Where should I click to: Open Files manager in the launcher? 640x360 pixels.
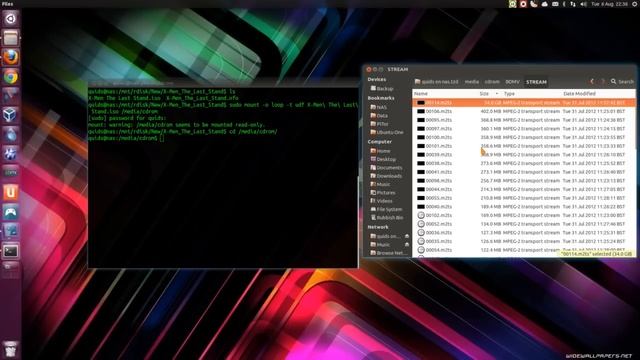pyautogui.click(x=11, y=38)
